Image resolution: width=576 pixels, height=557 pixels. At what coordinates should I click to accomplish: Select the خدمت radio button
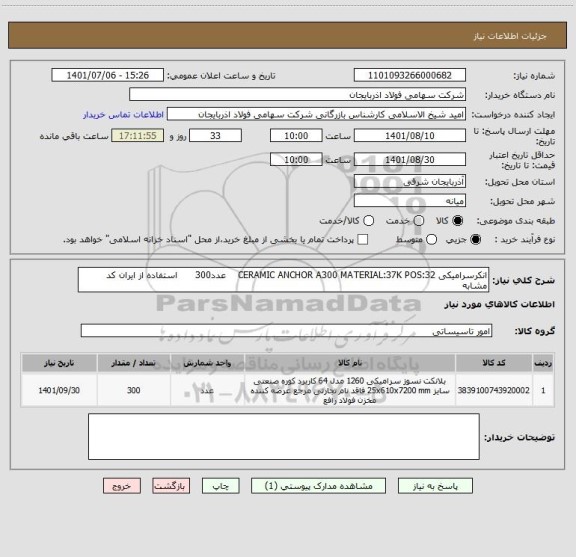coord(419,221)
